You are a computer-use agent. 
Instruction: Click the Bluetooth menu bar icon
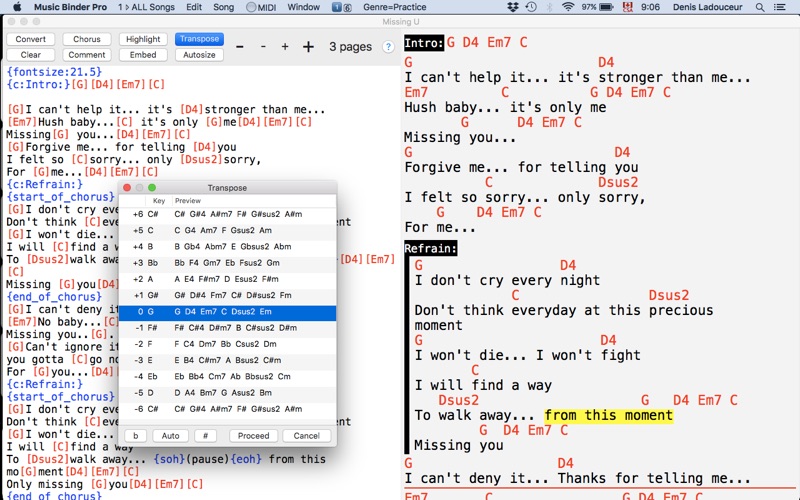click(x=549, y=7)
